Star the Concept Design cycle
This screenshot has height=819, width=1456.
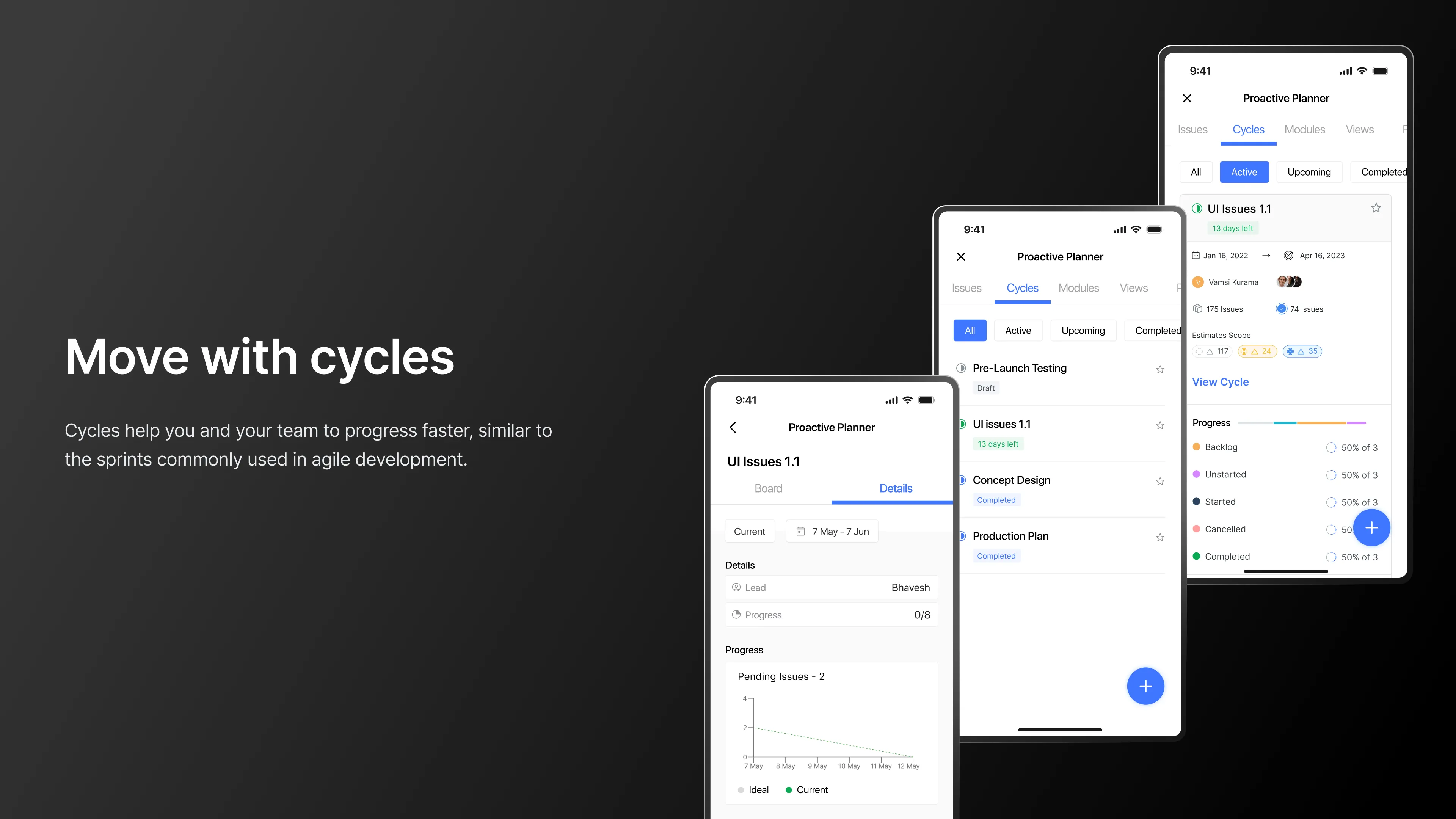[x=1160, y=482]
